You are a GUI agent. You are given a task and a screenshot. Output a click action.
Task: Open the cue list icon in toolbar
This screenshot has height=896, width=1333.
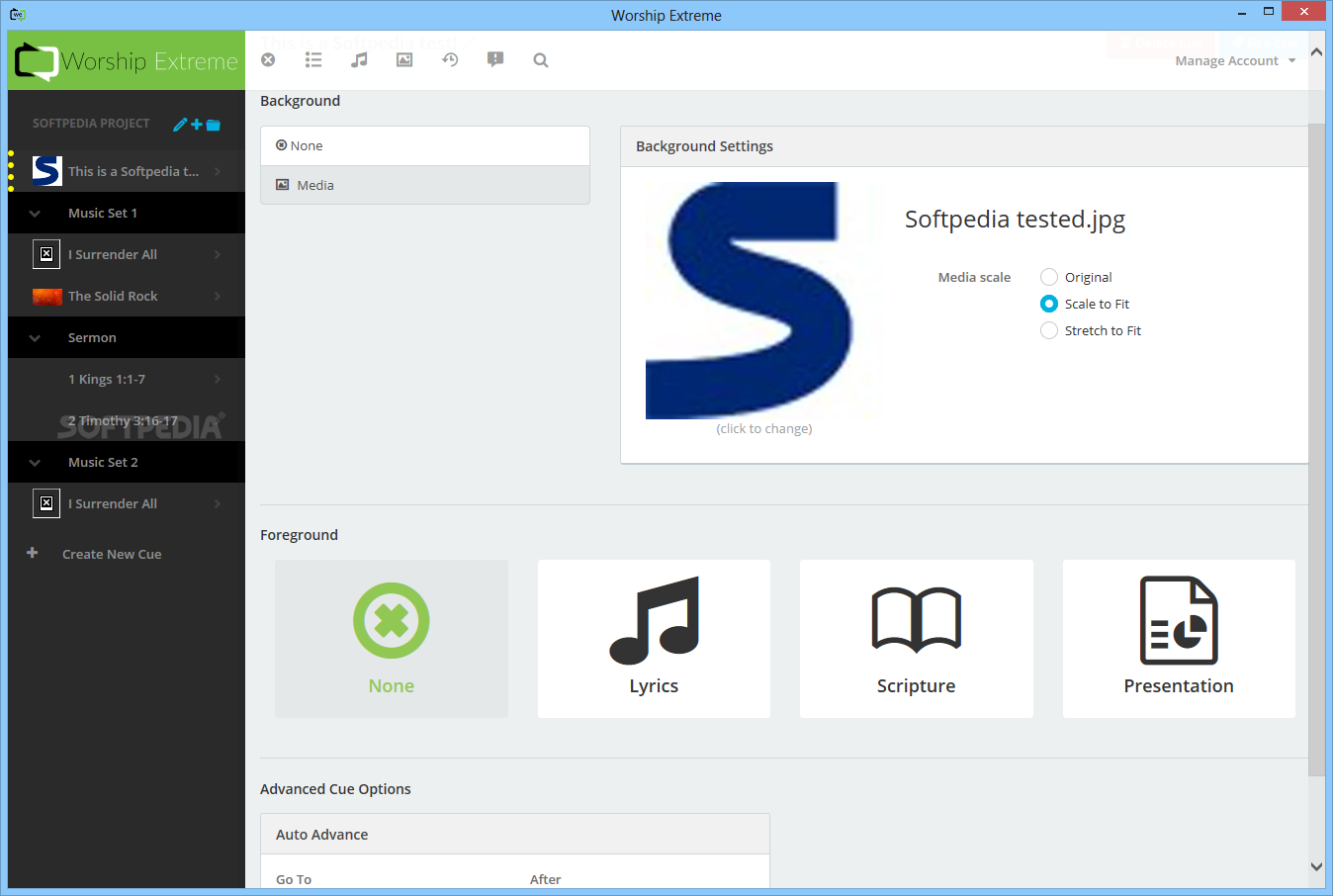(x=313, y=60)
